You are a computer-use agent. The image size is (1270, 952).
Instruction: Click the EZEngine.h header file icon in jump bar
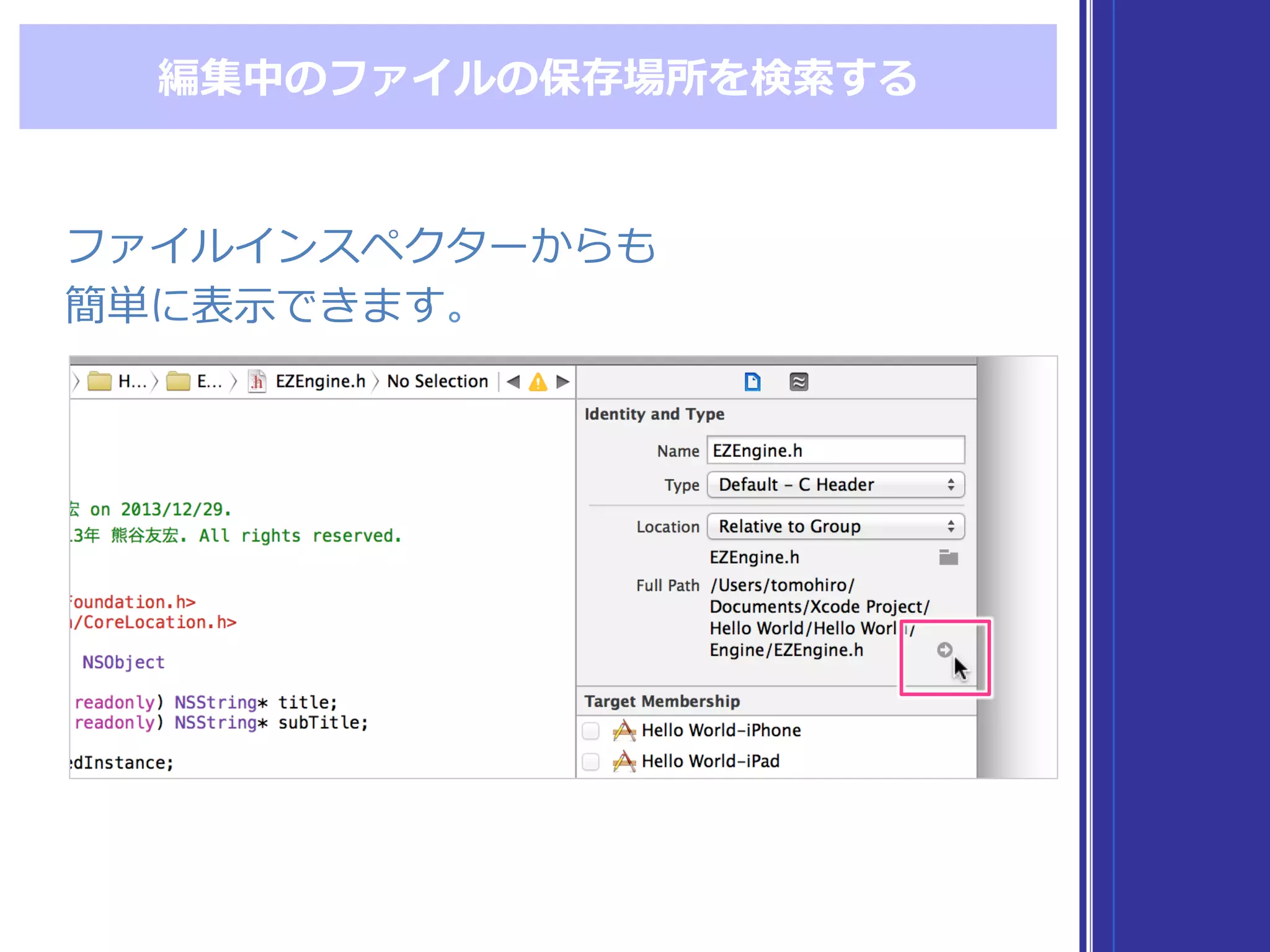[x=257, y=381]
